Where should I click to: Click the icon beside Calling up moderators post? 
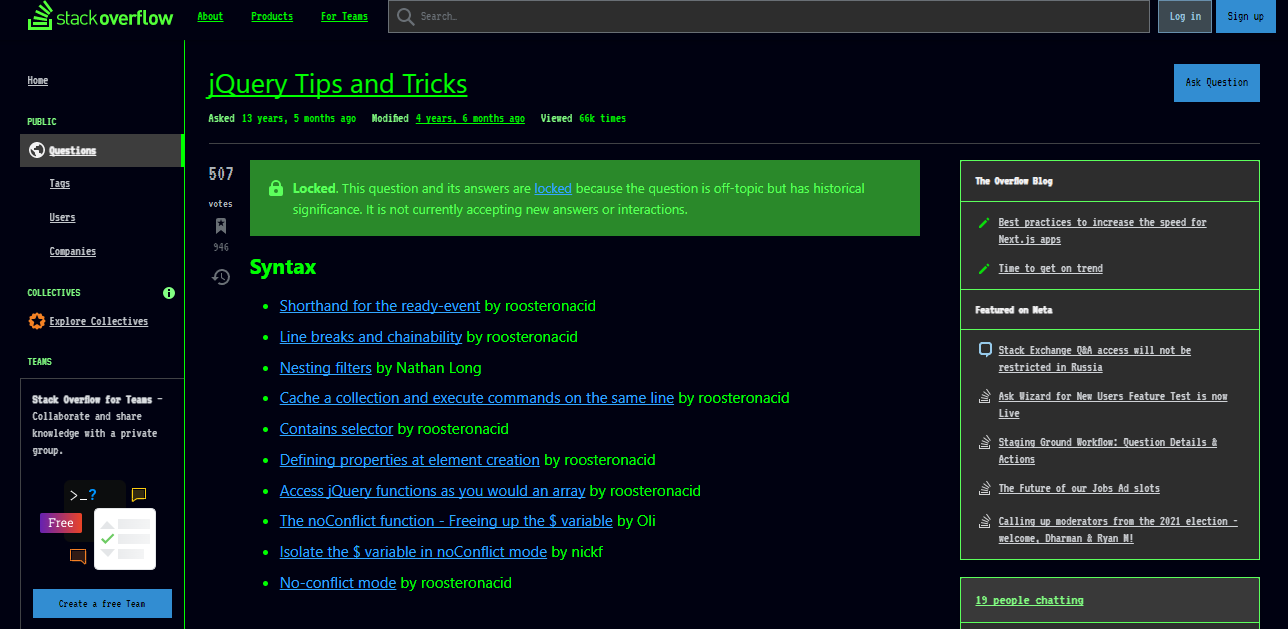[985, 521]
